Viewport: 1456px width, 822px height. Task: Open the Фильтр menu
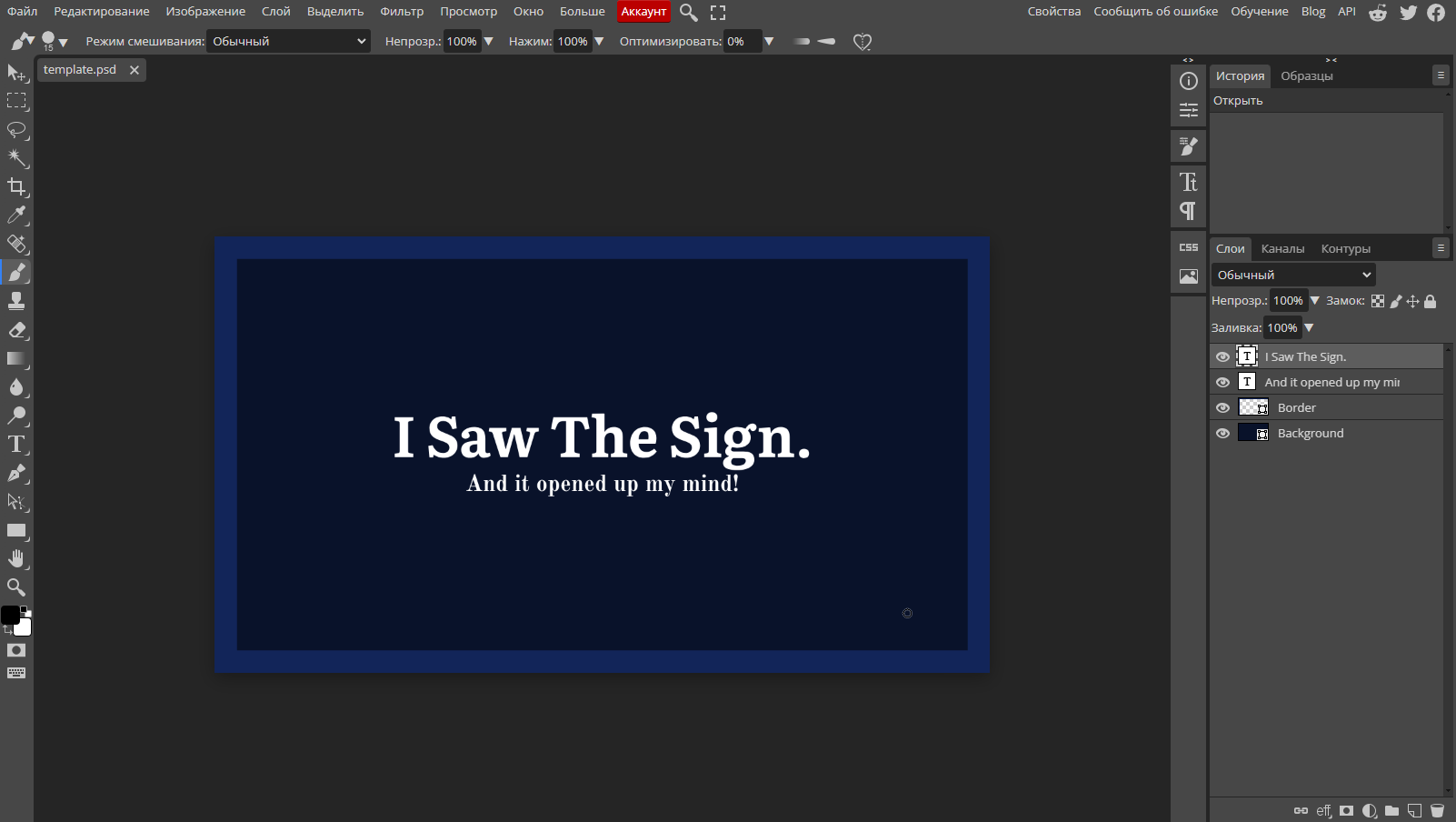(x=402, y=11)
